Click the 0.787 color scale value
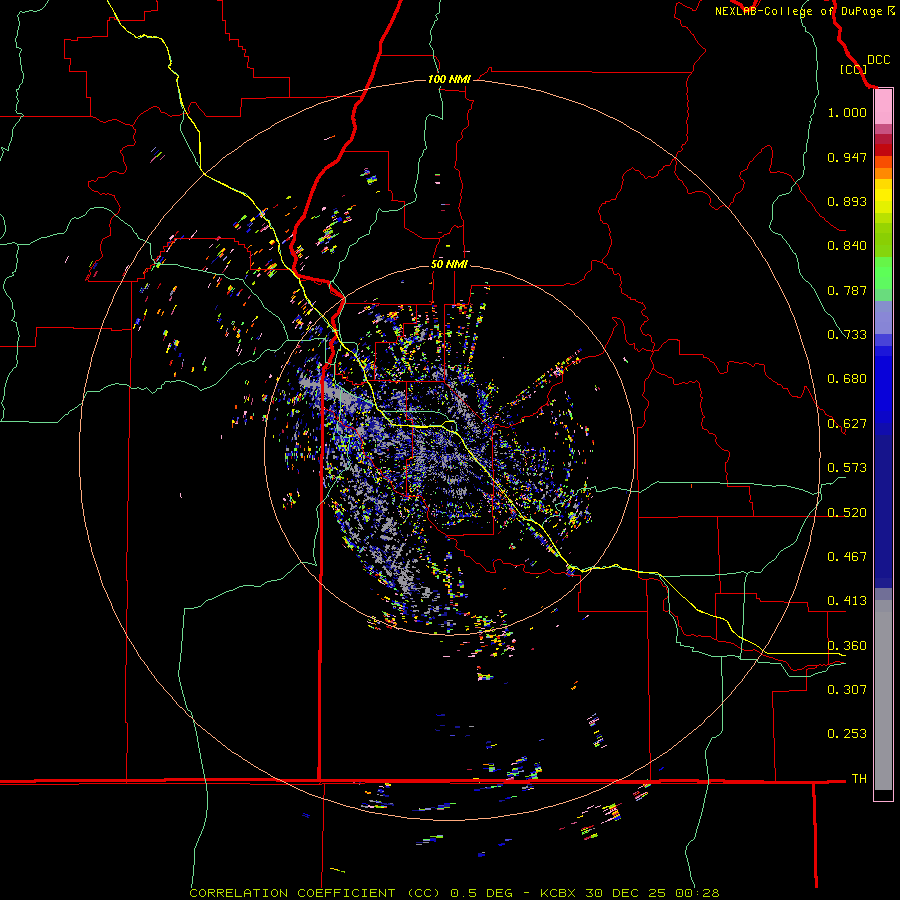The width and height of the screenshot is (900, 900). point(847,290)
